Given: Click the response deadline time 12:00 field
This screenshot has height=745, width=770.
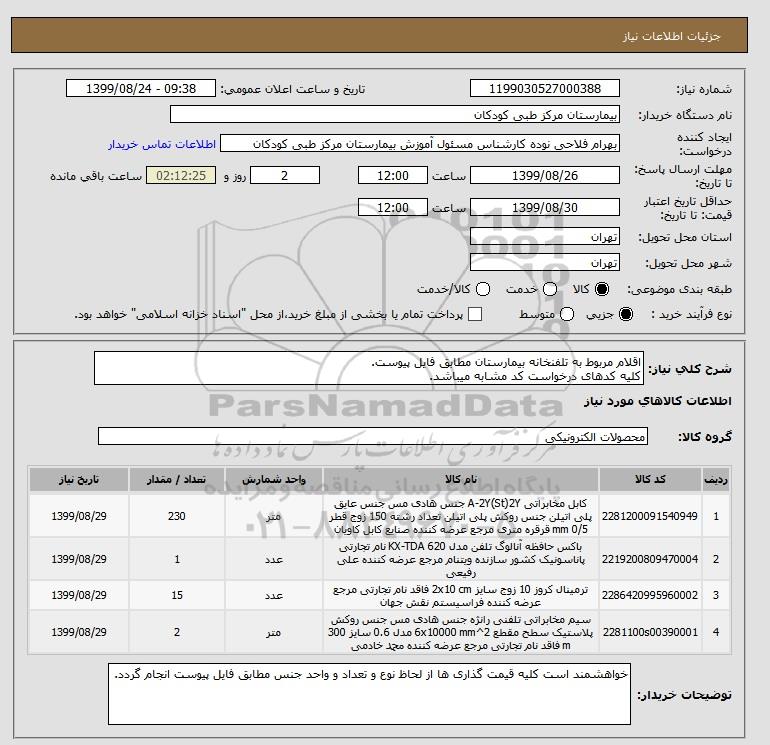Looking at the screenshot, I should click(x=393, y=175).
